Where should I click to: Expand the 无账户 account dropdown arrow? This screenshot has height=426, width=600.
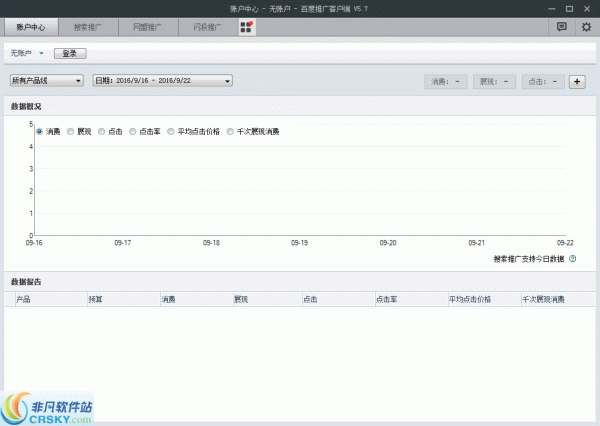[41, 54]
